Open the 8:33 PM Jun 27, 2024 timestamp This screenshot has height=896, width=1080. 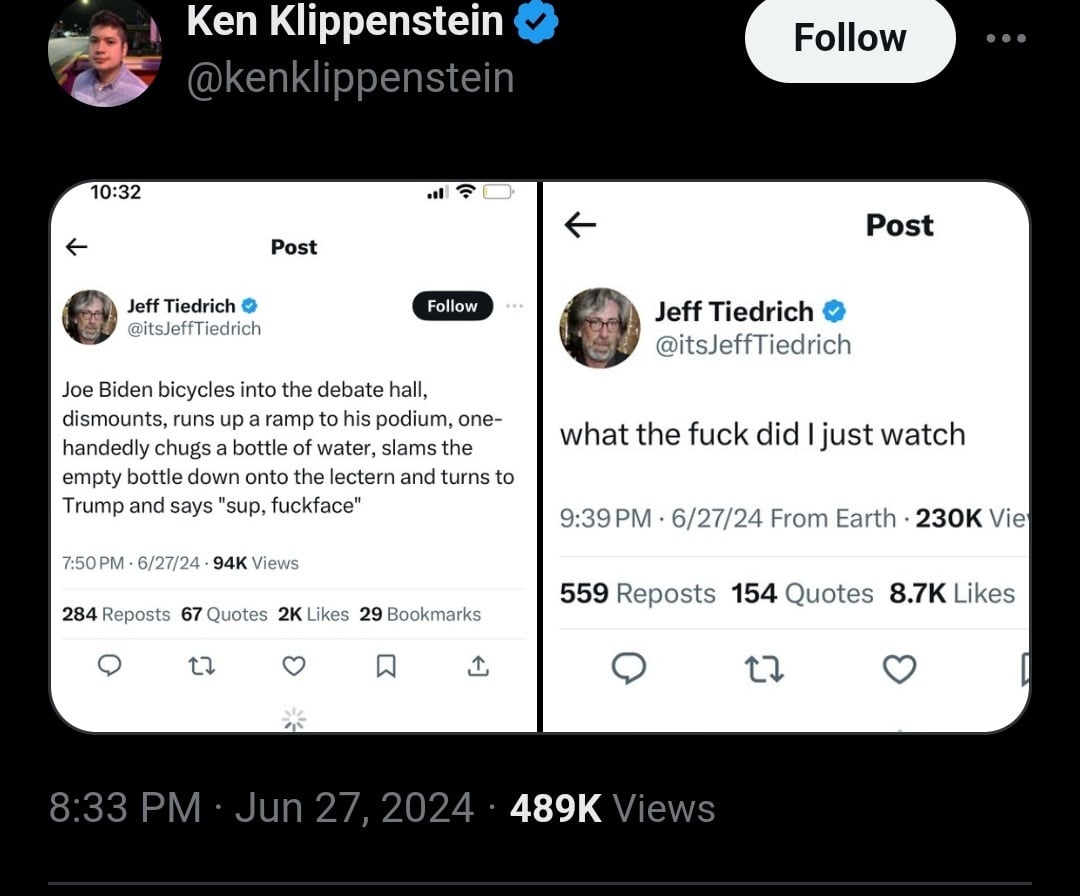[x=261, y=808]
